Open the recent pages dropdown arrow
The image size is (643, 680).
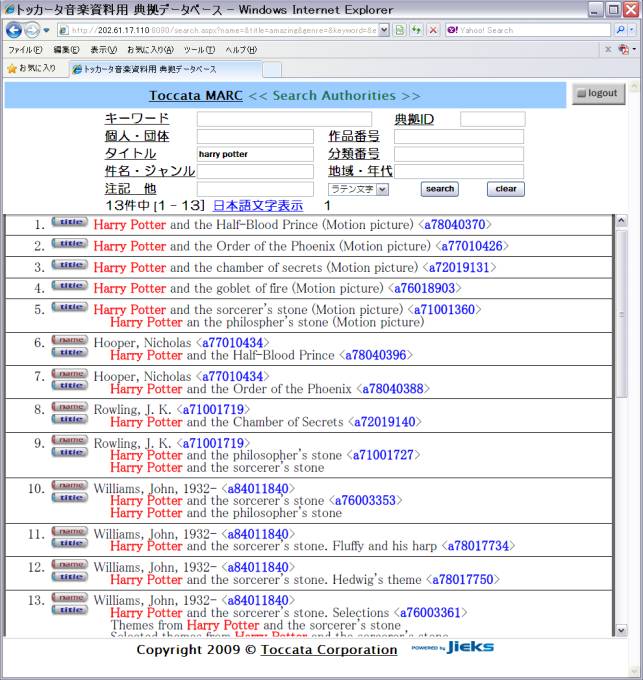[x=46, y=30]
